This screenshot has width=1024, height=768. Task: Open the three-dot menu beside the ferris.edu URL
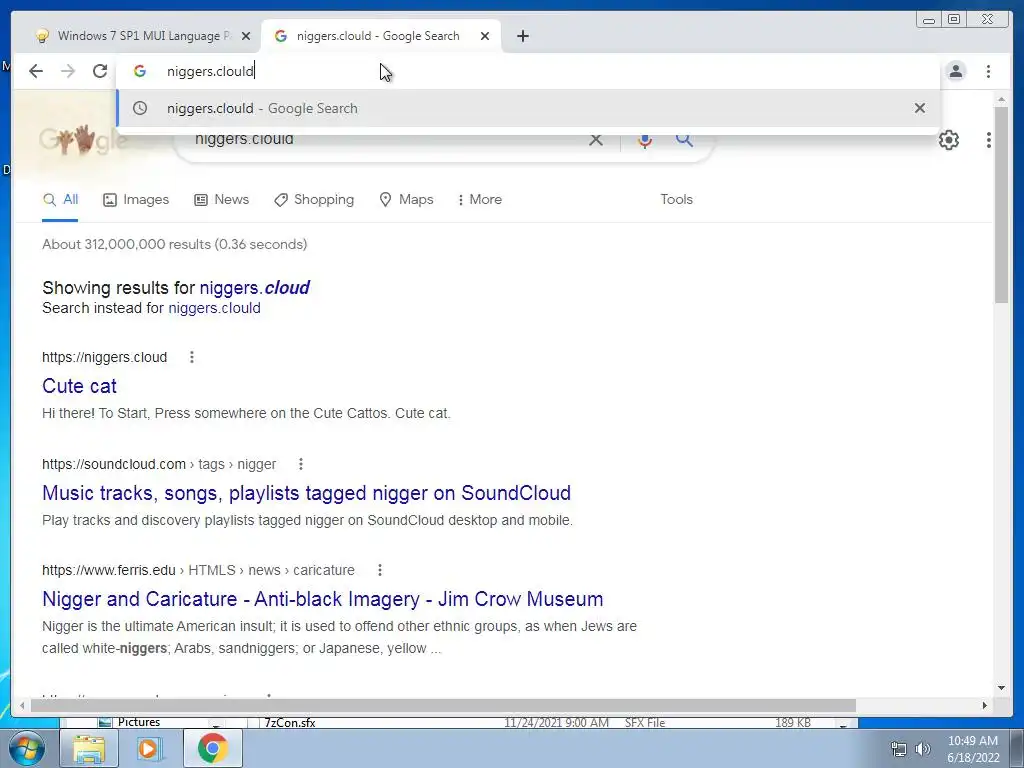pyautogui.click(x=379, y=570)
